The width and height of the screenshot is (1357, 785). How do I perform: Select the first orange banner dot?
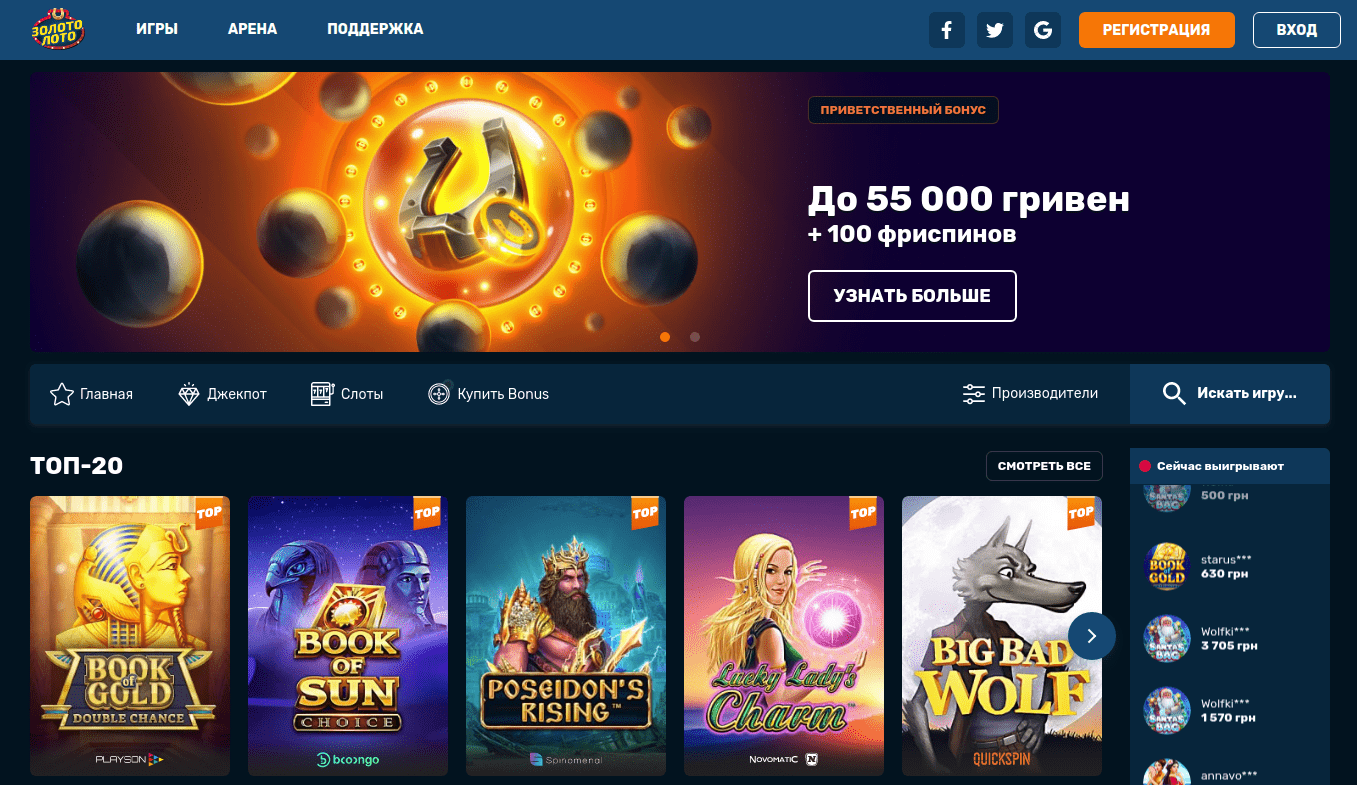click(x=665, y=337)
